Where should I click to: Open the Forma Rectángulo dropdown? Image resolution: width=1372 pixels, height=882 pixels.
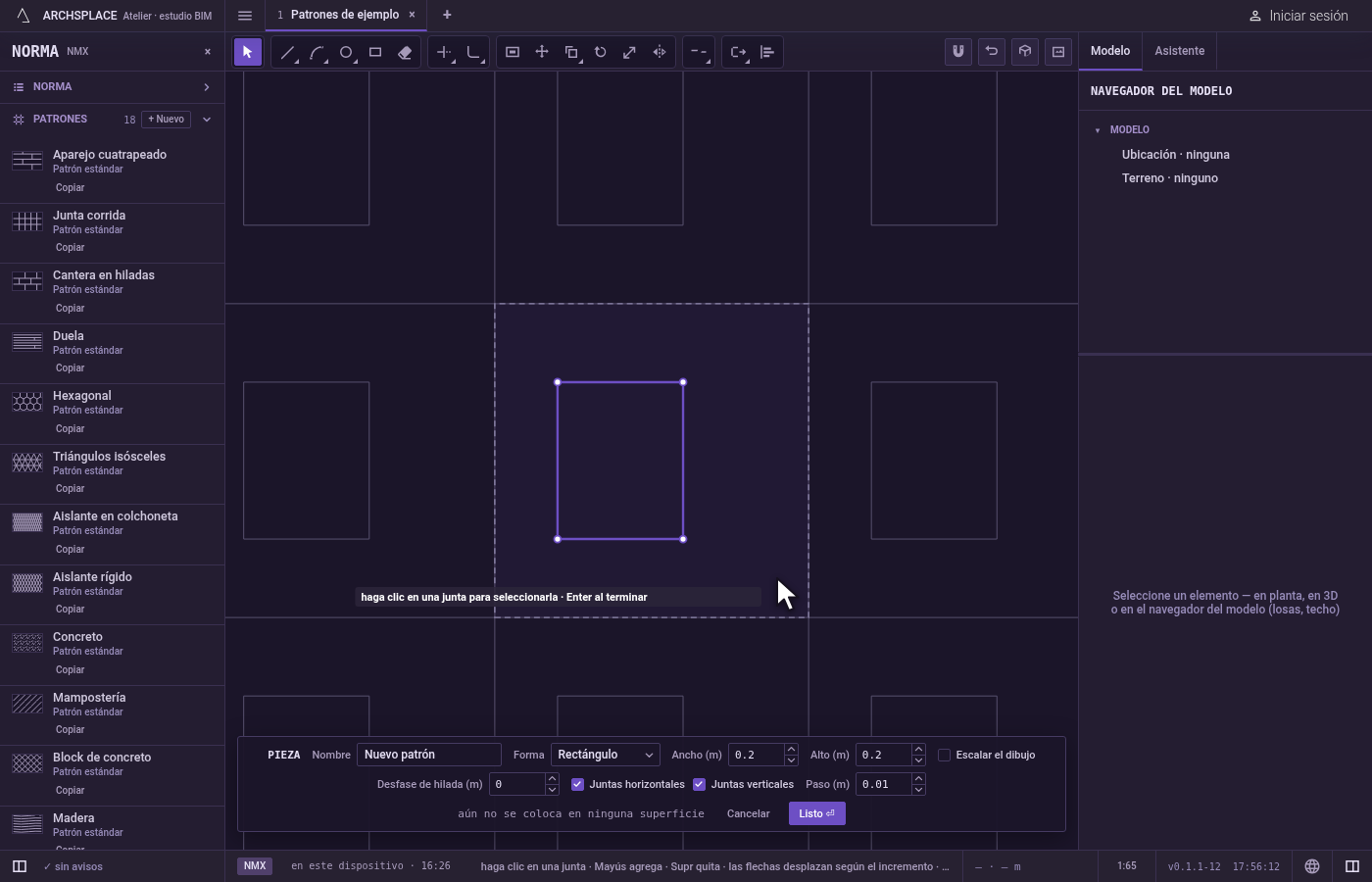pyautogui.click(x=605, y=755)
